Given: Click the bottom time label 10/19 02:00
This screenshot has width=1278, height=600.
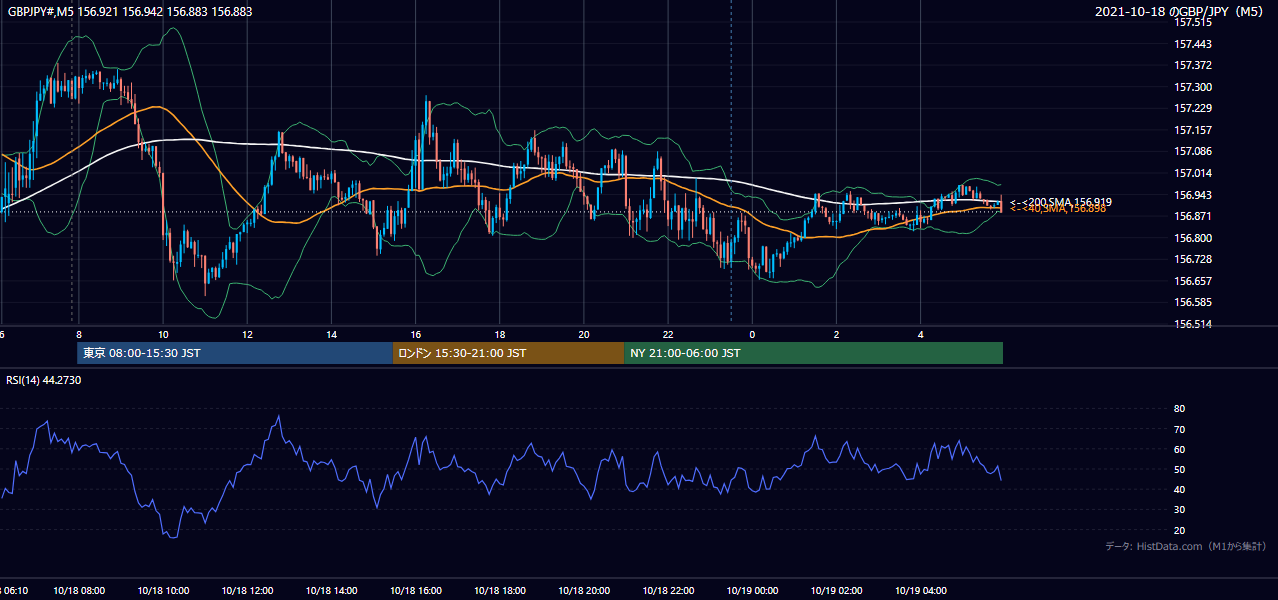Looking at the screenshot, I should (836, 591).
